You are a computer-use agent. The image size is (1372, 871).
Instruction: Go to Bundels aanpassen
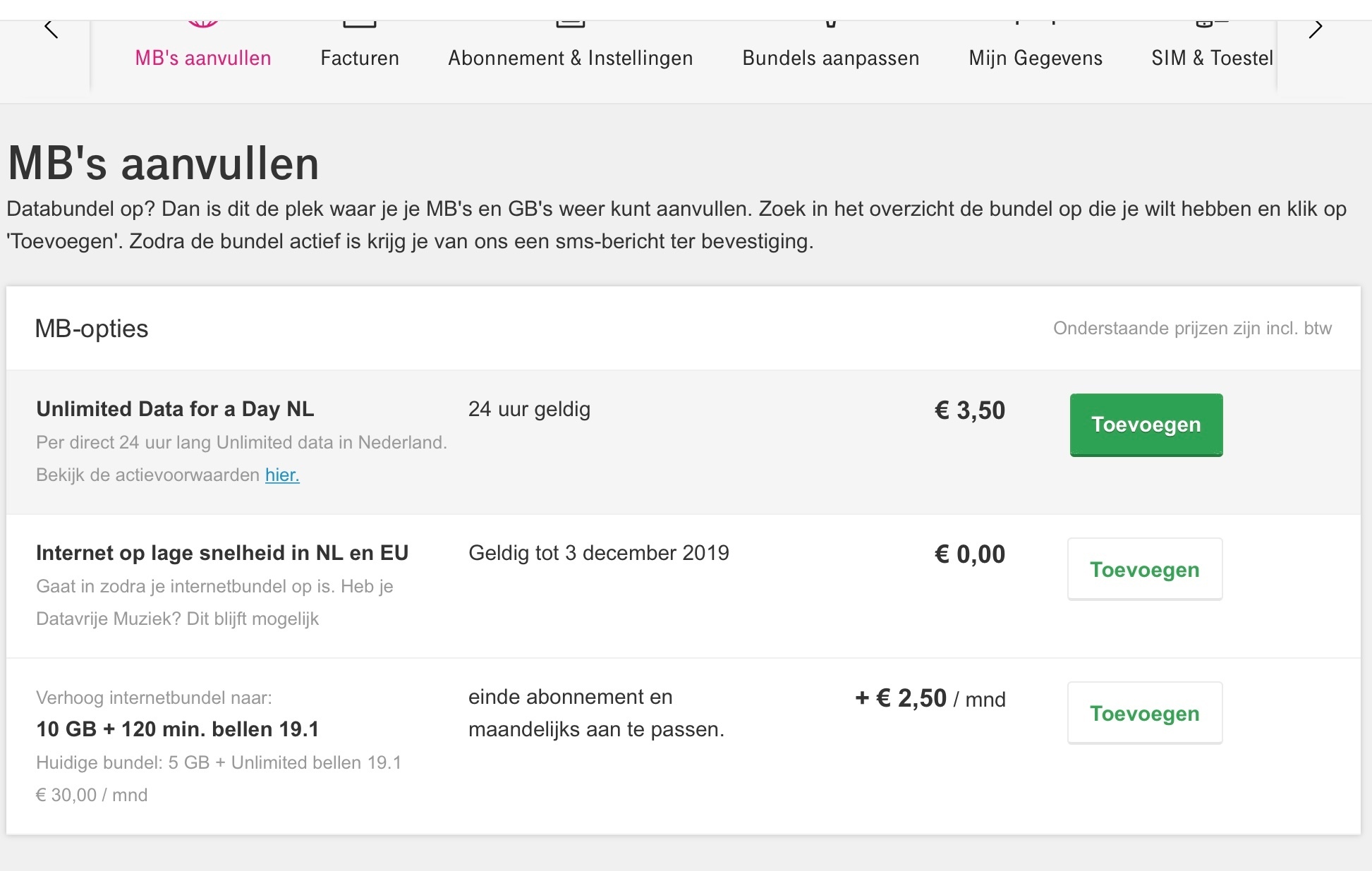tap(831, 58)
